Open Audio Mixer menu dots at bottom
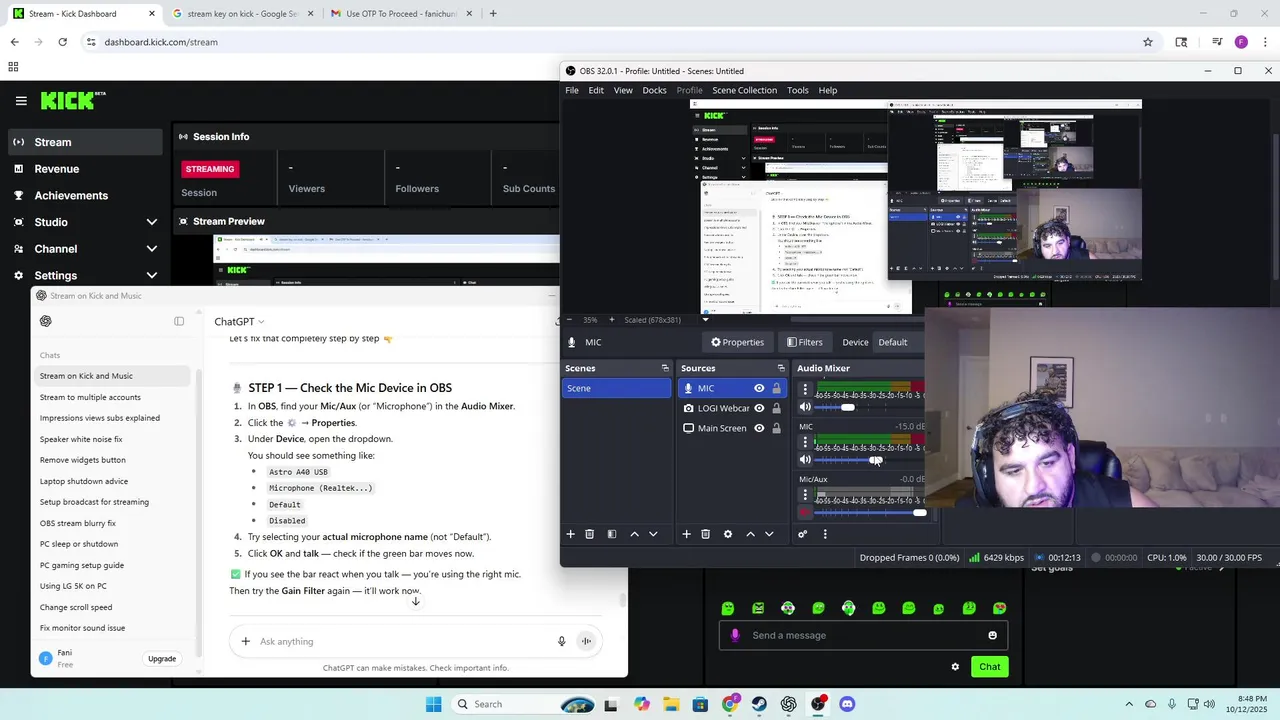This screenshot has height=720, width=1280. pyautogui.click(x=825, y=534)
